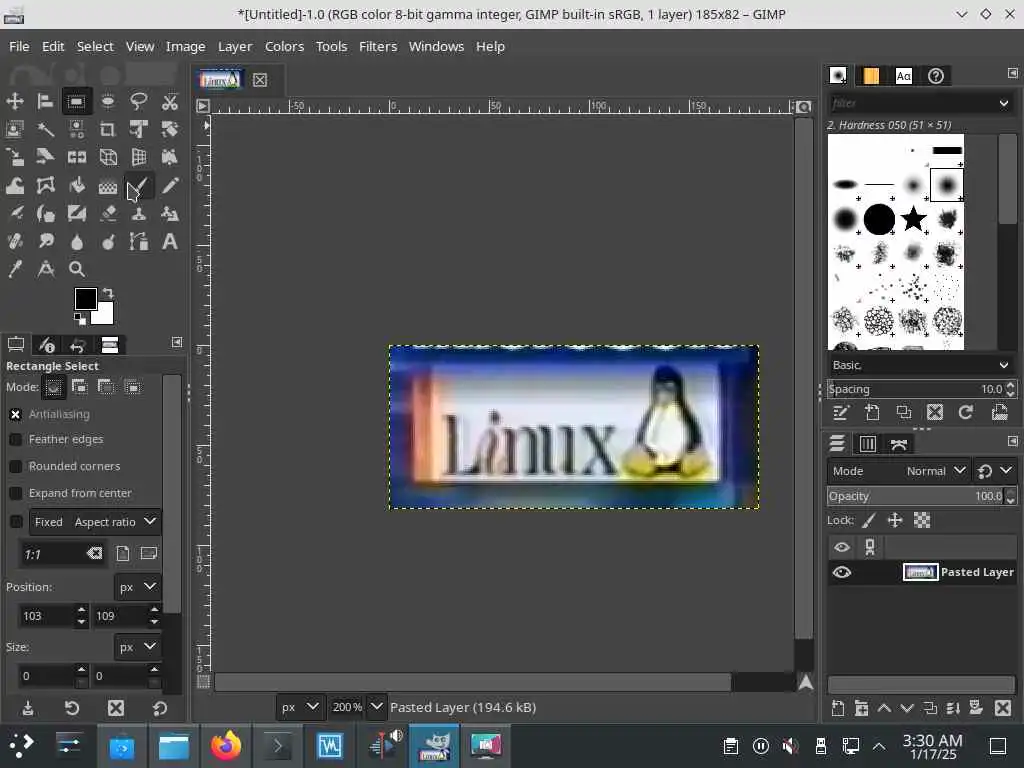Click the black foreground color swatch

(85, 299)
